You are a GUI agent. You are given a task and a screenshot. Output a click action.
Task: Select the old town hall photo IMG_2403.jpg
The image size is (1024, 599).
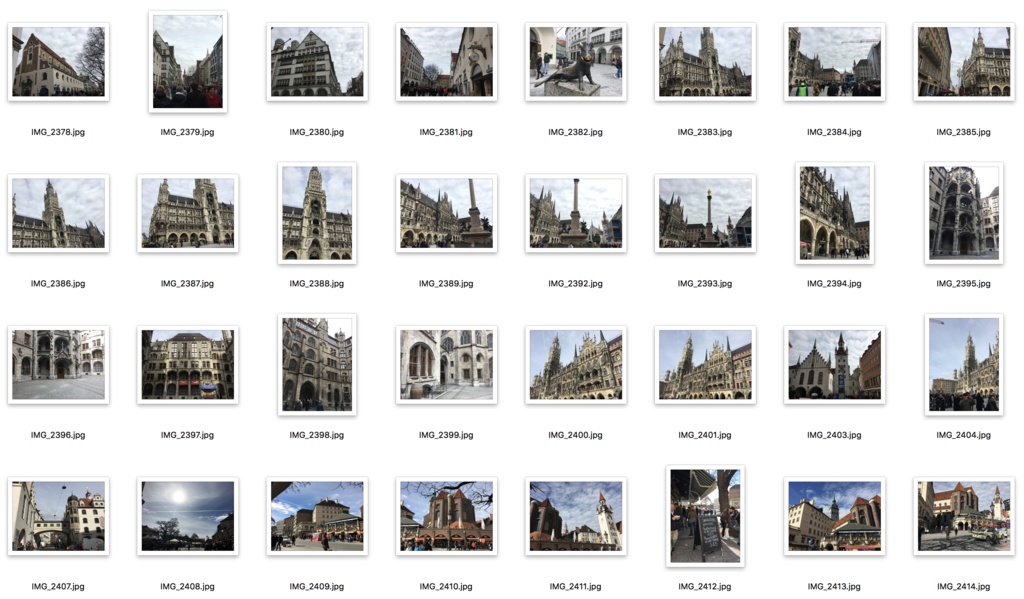point(834,365)
